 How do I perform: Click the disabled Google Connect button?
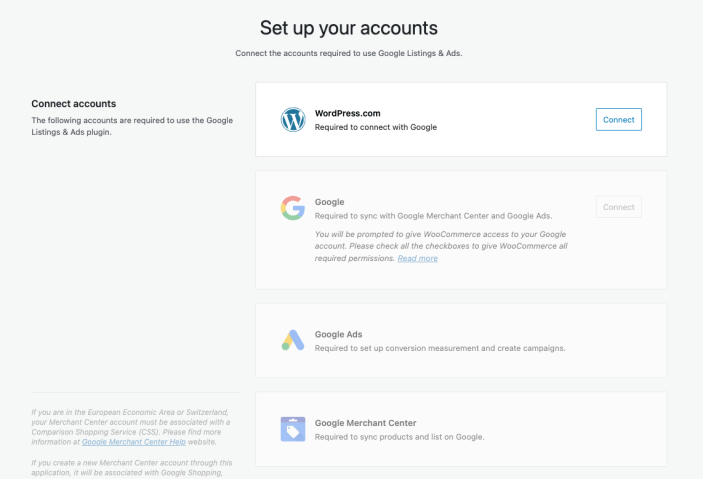click(x=619, y=207)
